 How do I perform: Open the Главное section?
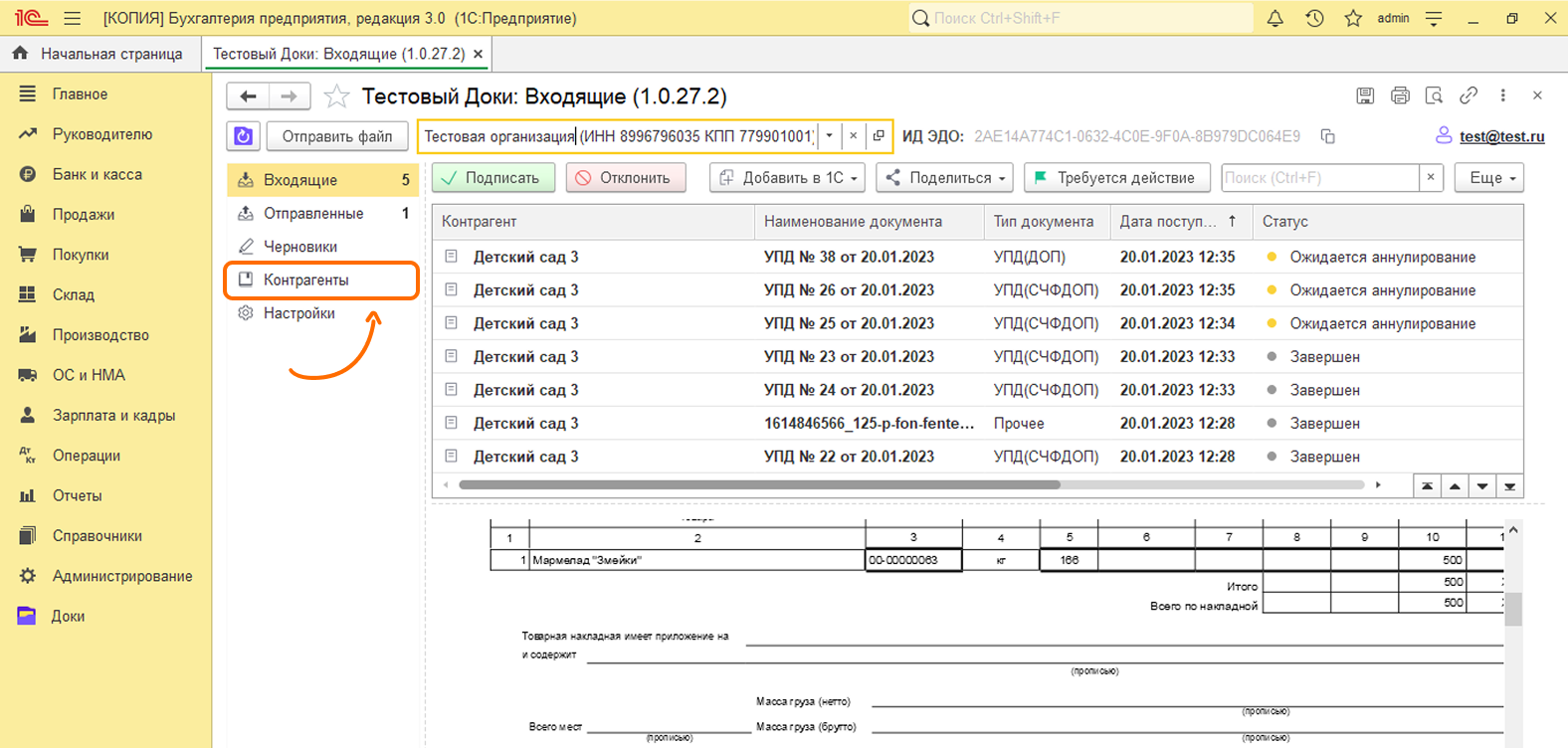pos(80,93)
